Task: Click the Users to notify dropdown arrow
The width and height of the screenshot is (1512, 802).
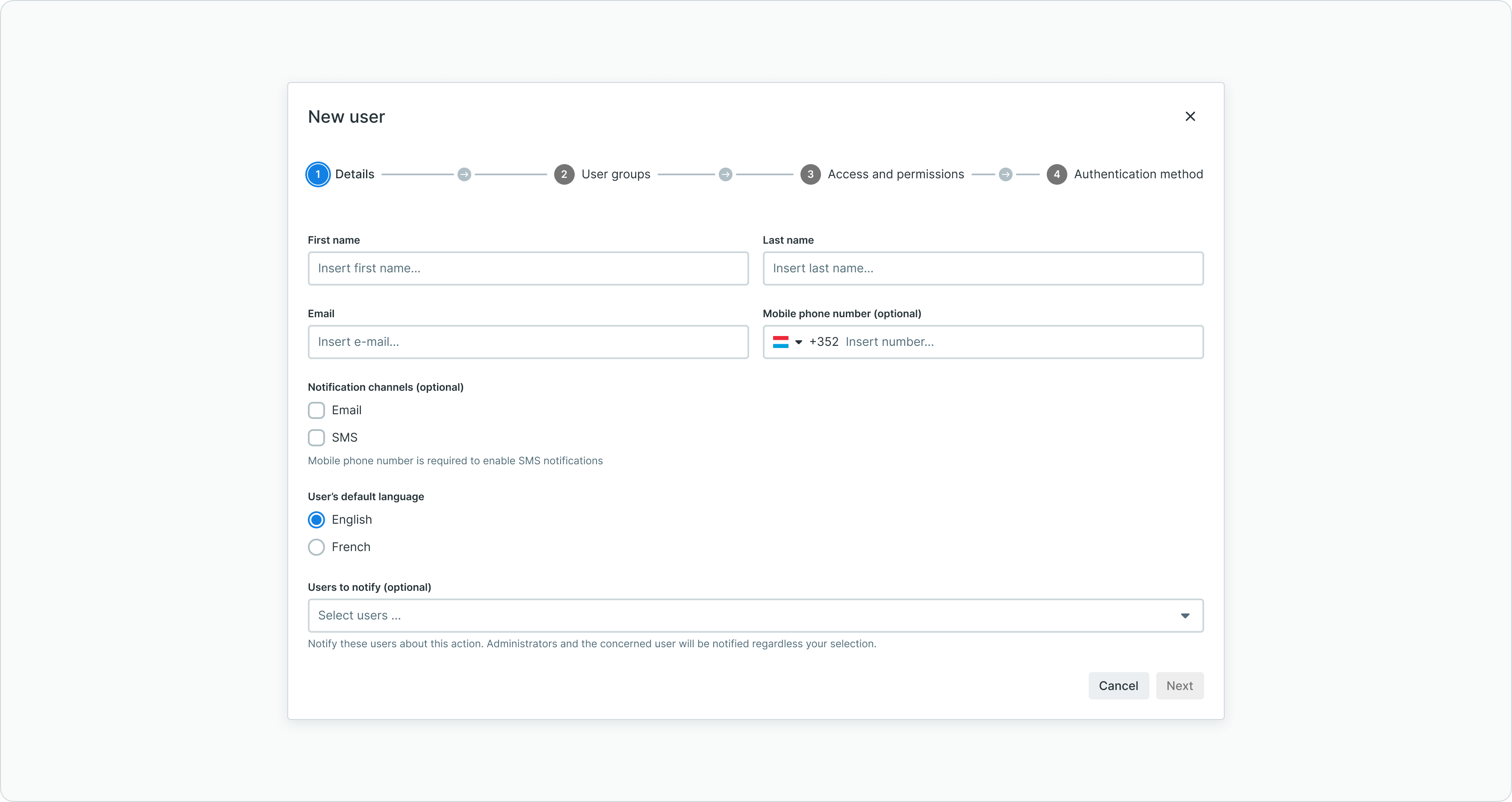Action: (x=1184, y=616)
